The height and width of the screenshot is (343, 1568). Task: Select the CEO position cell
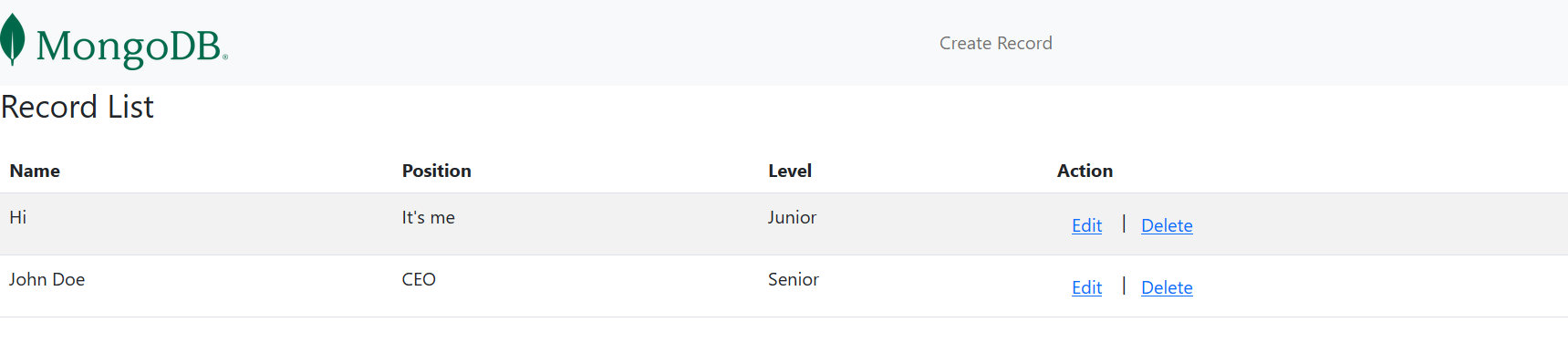coord(419,279)
